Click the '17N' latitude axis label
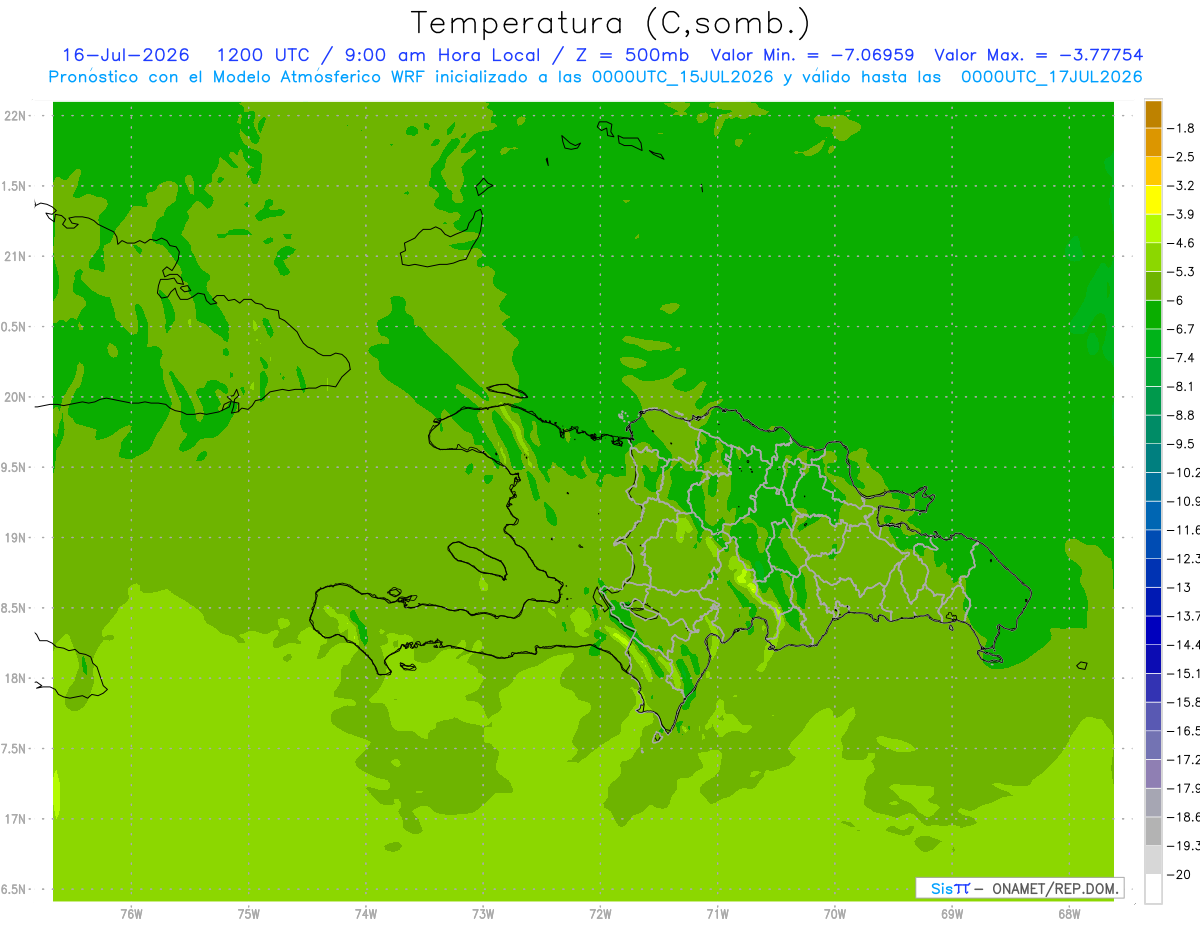The image size is (1200, 927). click(x=16, y=819)
